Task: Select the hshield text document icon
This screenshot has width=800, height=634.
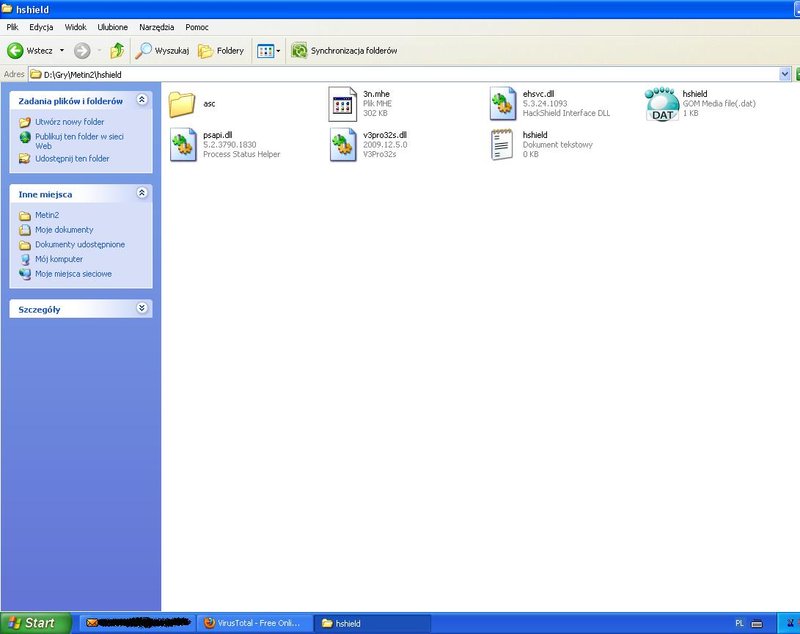Action: point(502,145)
